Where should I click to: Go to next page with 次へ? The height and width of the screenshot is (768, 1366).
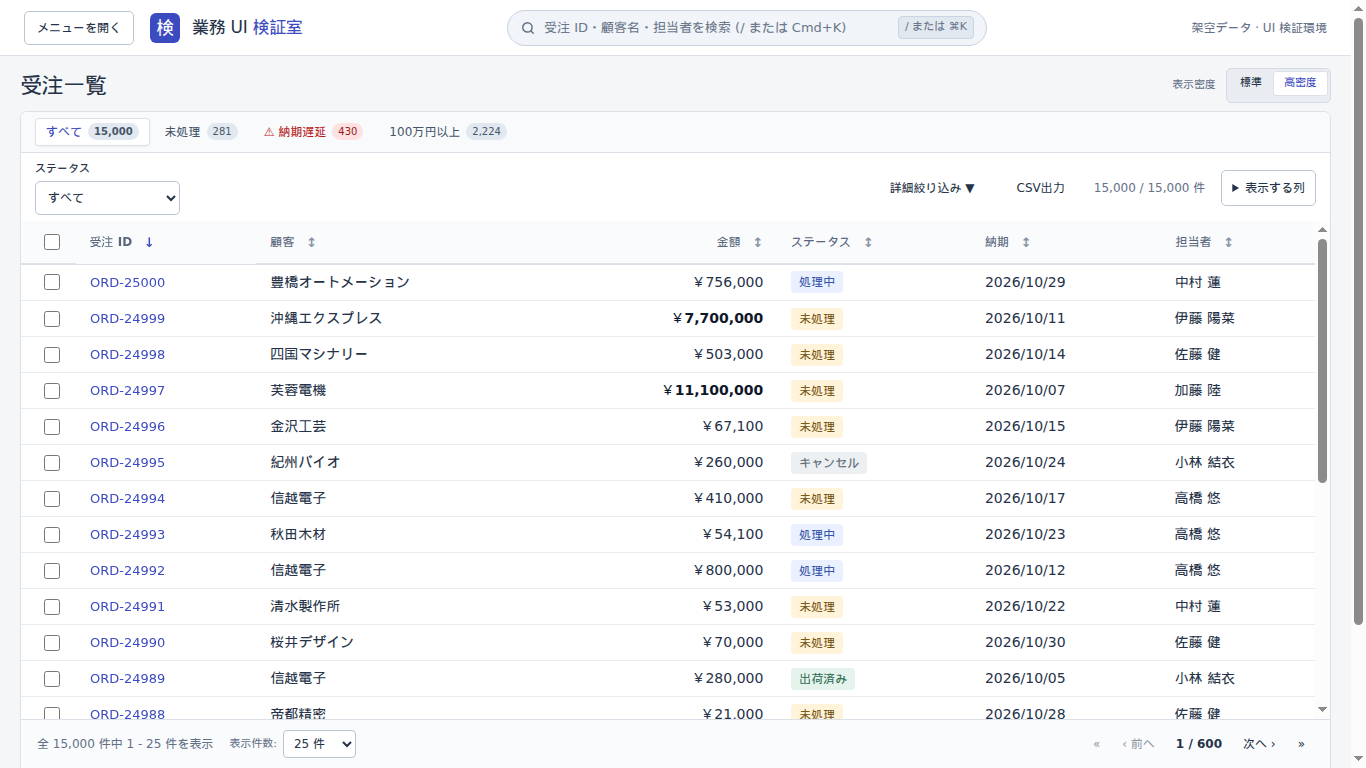1259,744
